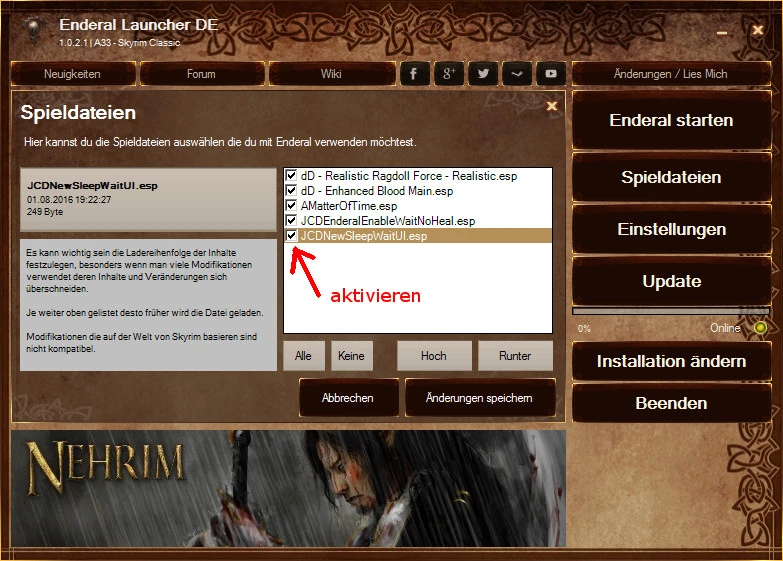Close the Spieldateien panel
The image size is (783, 561).
tap(551, 105)
